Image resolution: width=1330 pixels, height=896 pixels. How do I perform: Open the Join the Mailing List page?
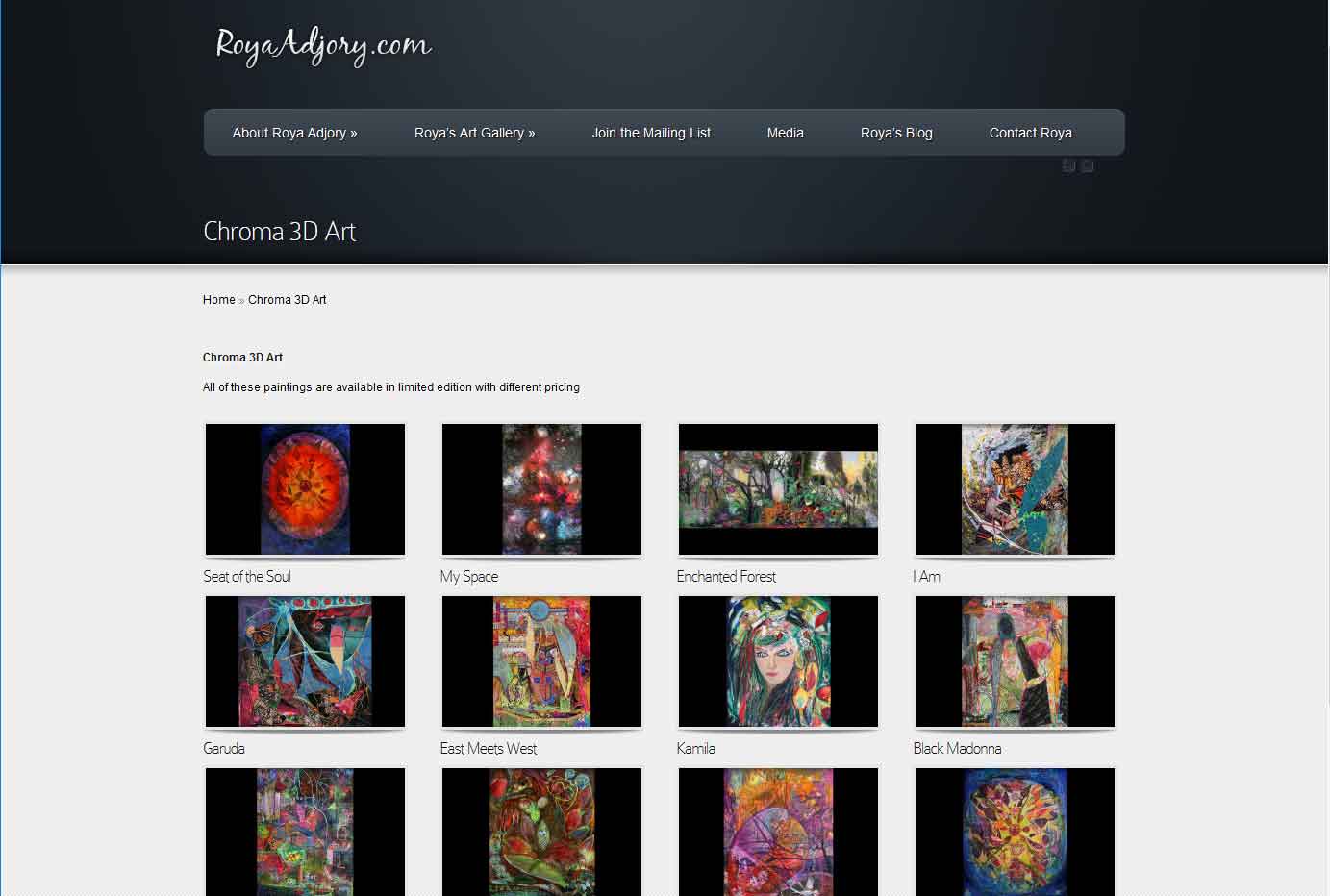pos(651,133)
